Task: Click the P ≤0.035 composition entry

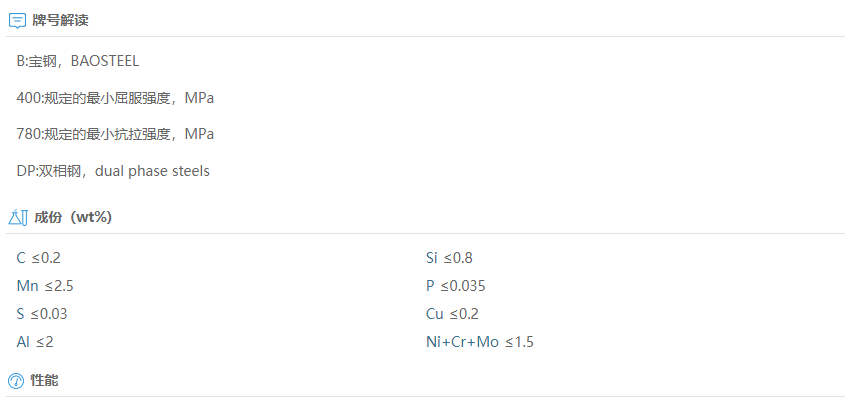Action: 455,286
